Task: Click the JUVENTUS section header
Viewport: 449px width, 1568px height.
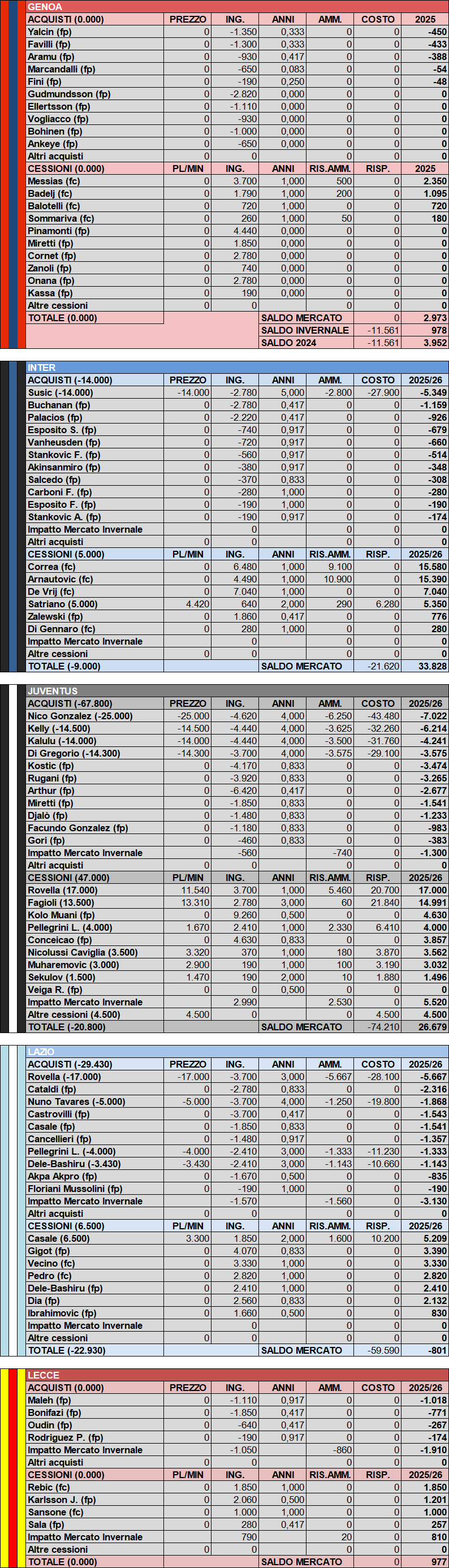Action: pyautogui.click(x=237, y=691)
